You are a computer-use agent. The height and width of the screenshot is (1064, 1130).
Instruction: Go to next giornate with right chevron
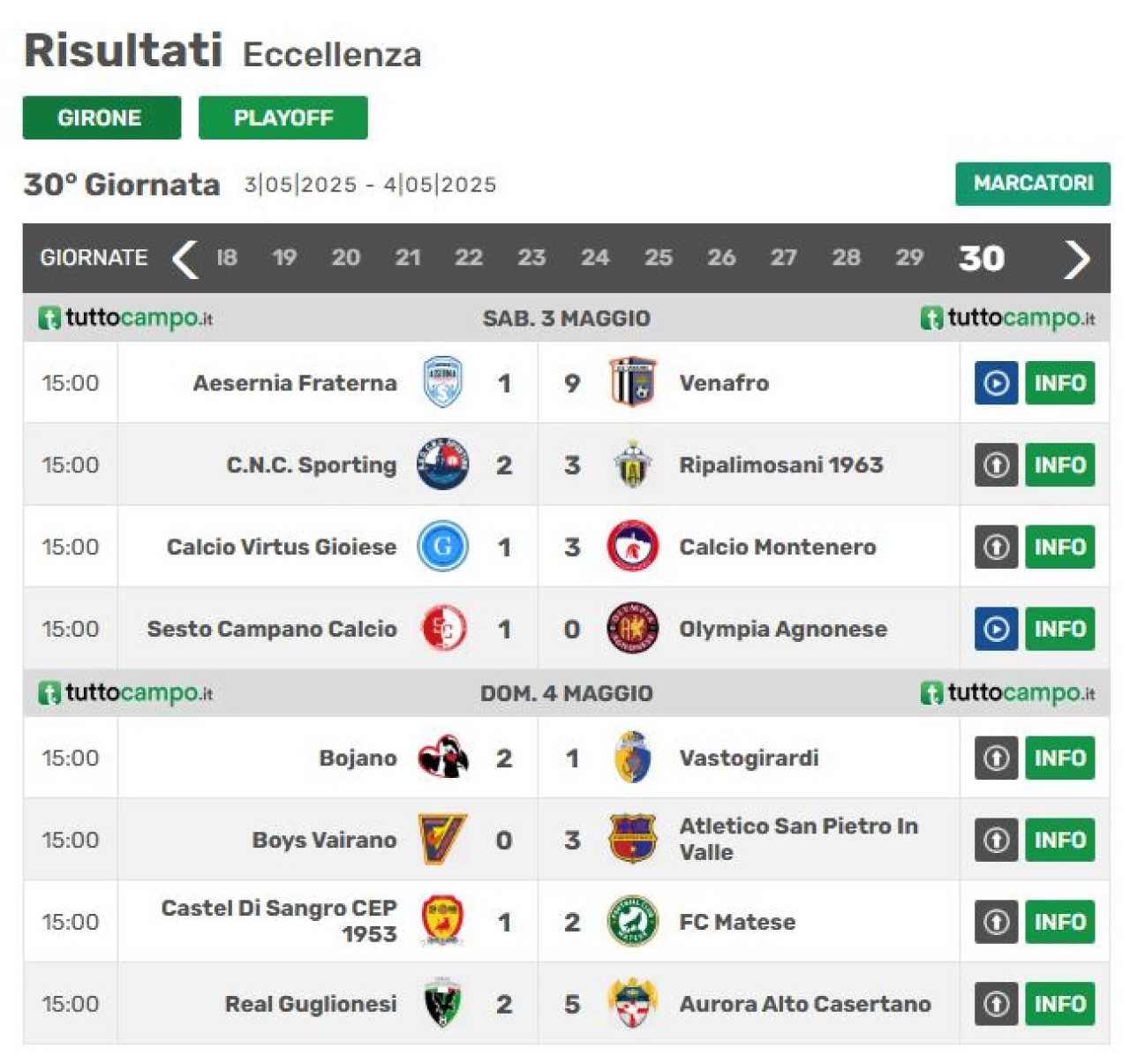[x=1076, y=258]
